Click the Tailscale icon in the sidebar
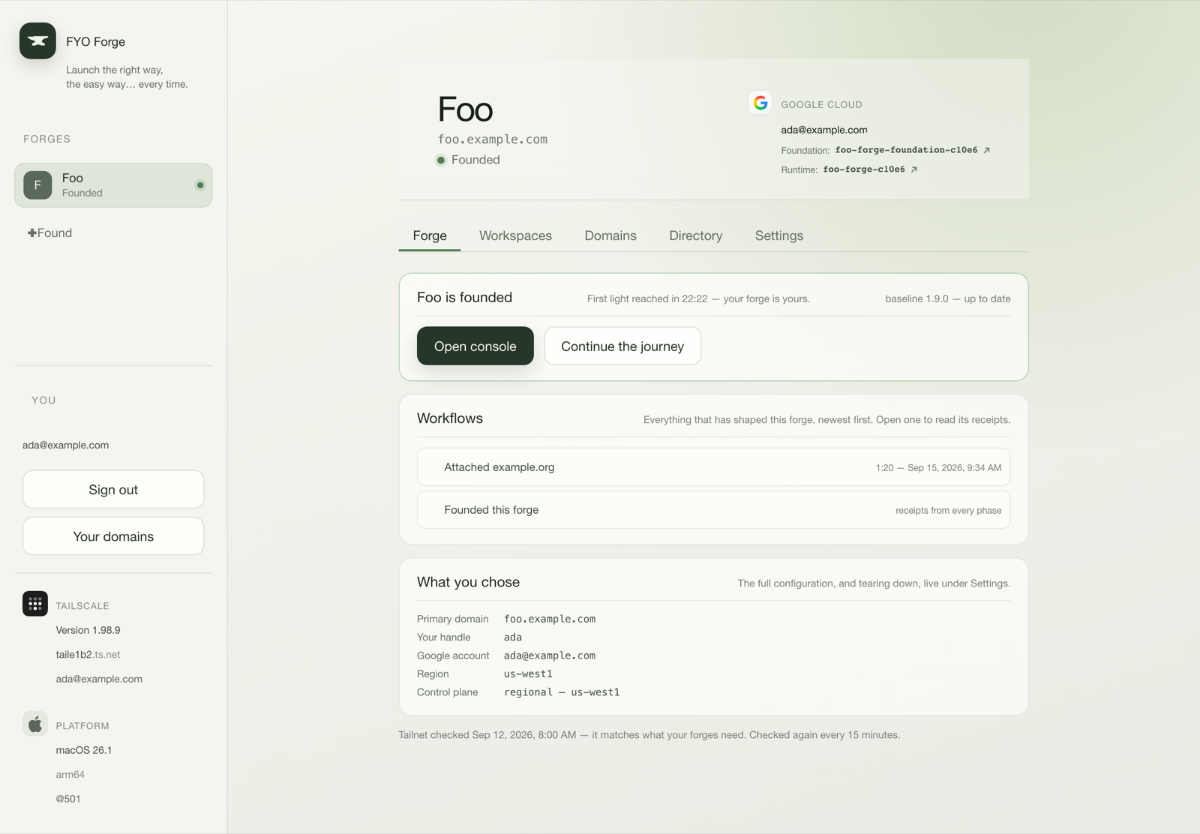The image size is (1200, 834). (35, 604)
